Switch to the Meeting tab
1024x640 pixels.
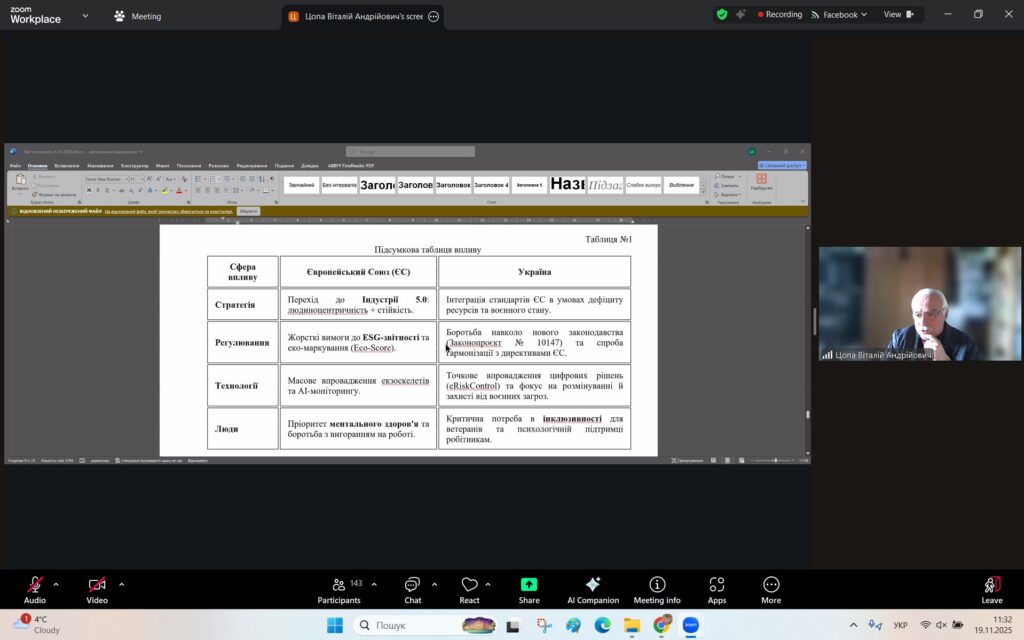tap(138, 16)
